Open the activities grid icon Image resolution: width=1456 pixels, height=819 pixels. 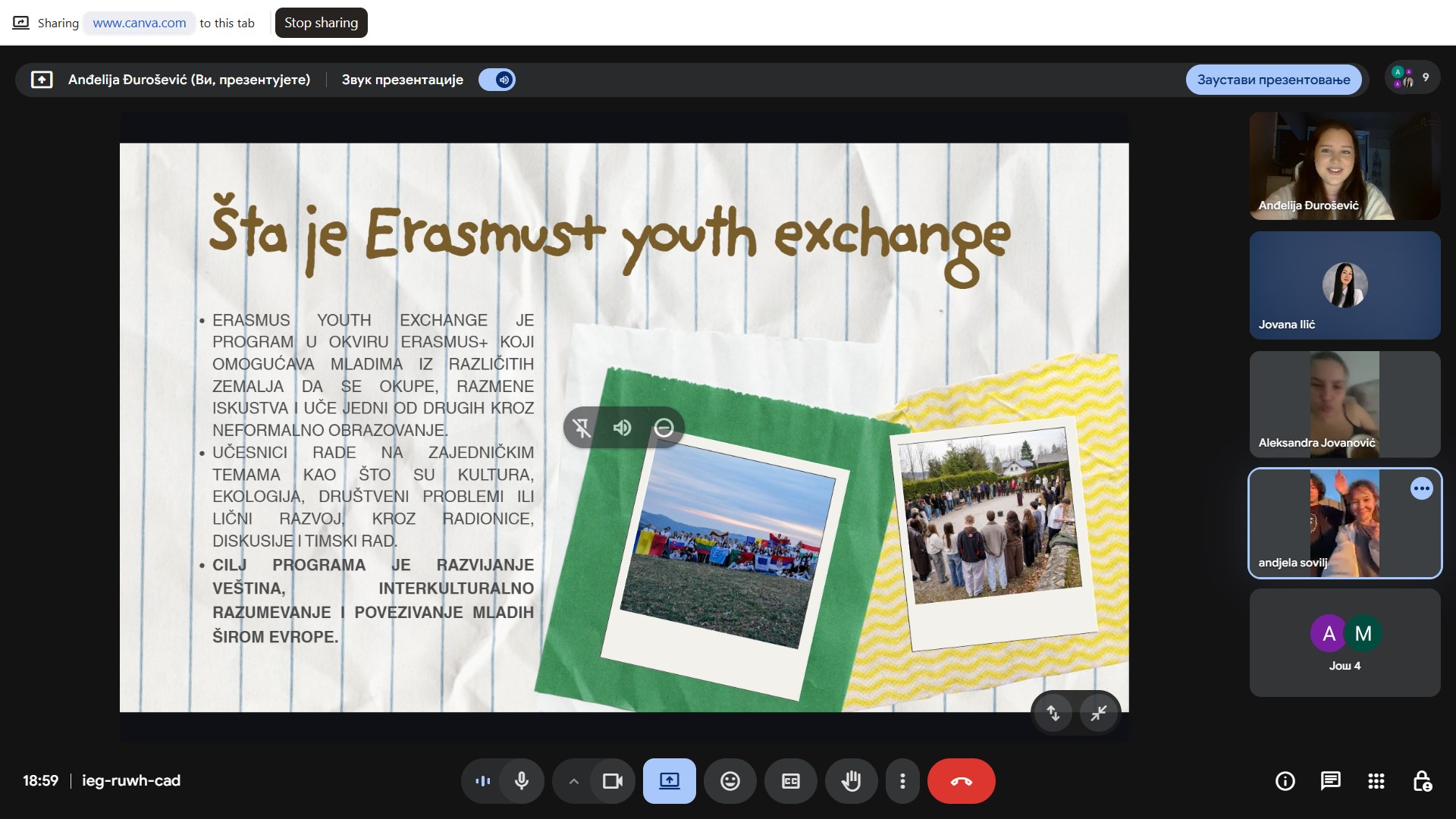[x=1376, y=781]
